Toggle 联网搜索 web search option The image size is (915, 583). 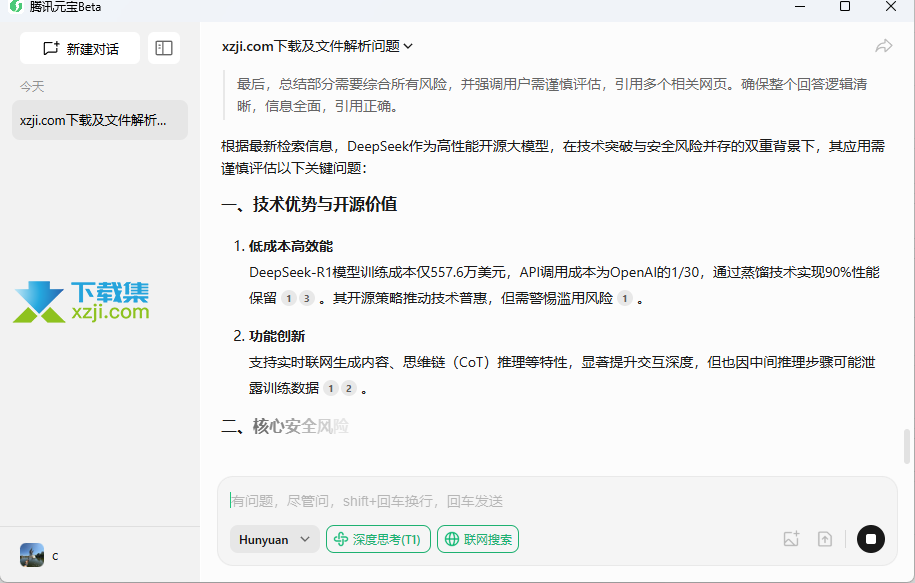pyautogui.click(x=478, y=539)
